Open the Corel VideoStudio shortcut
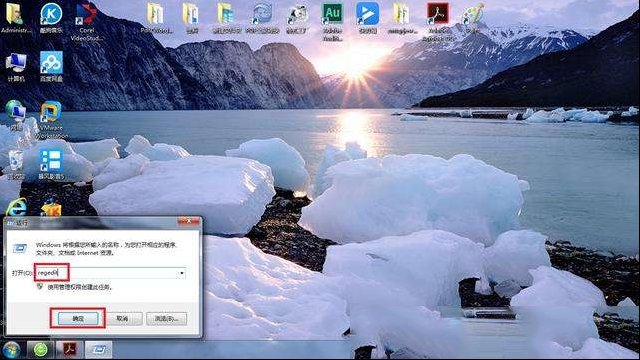The image size is (640, 360). coord(87,22)
